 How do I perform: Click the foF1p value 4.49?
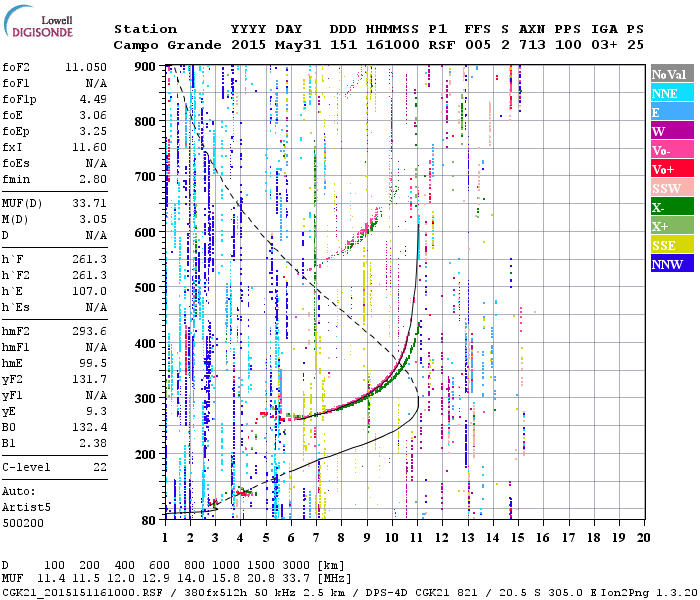tap(93, 99)
